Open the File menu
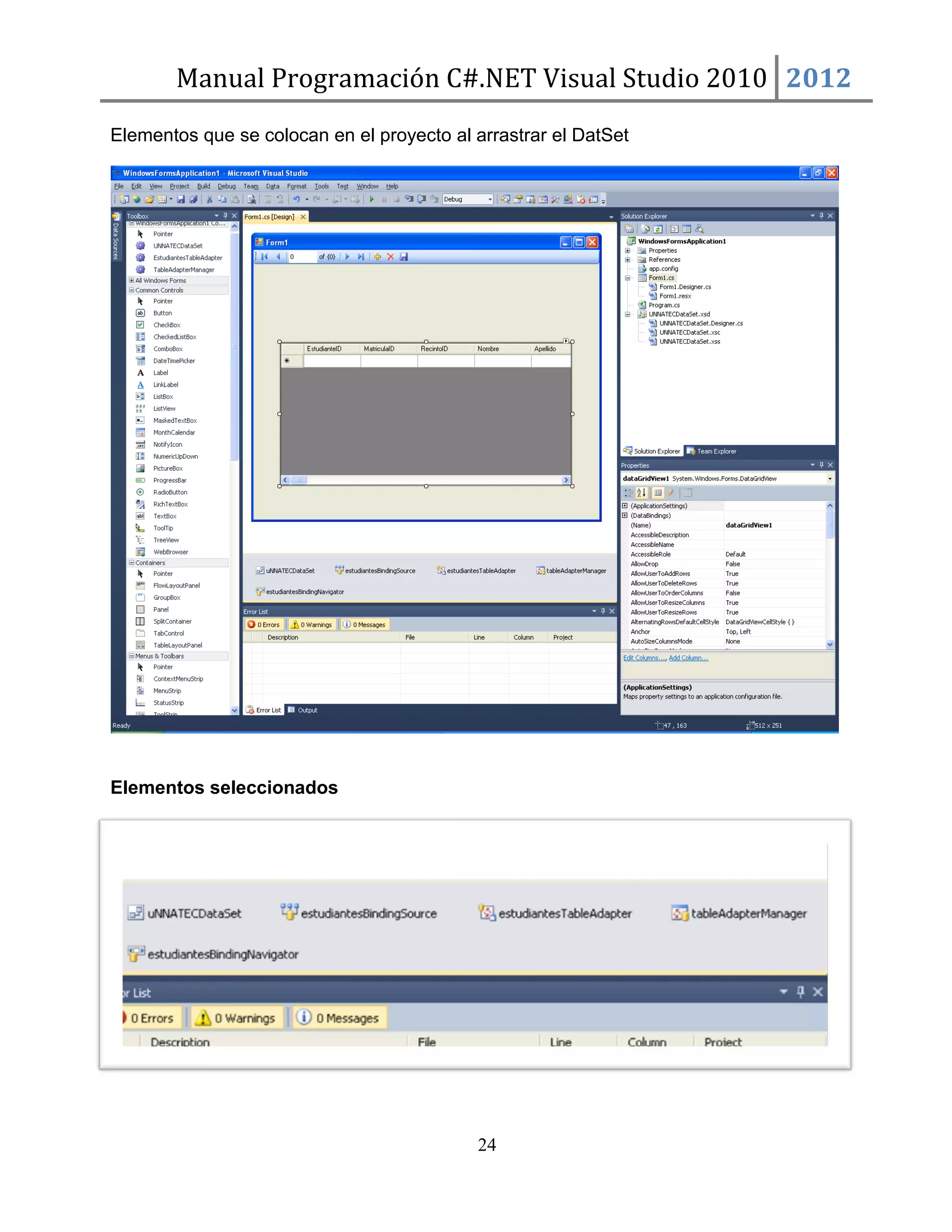The image size is (952, 1232). (x=119, y=186)
